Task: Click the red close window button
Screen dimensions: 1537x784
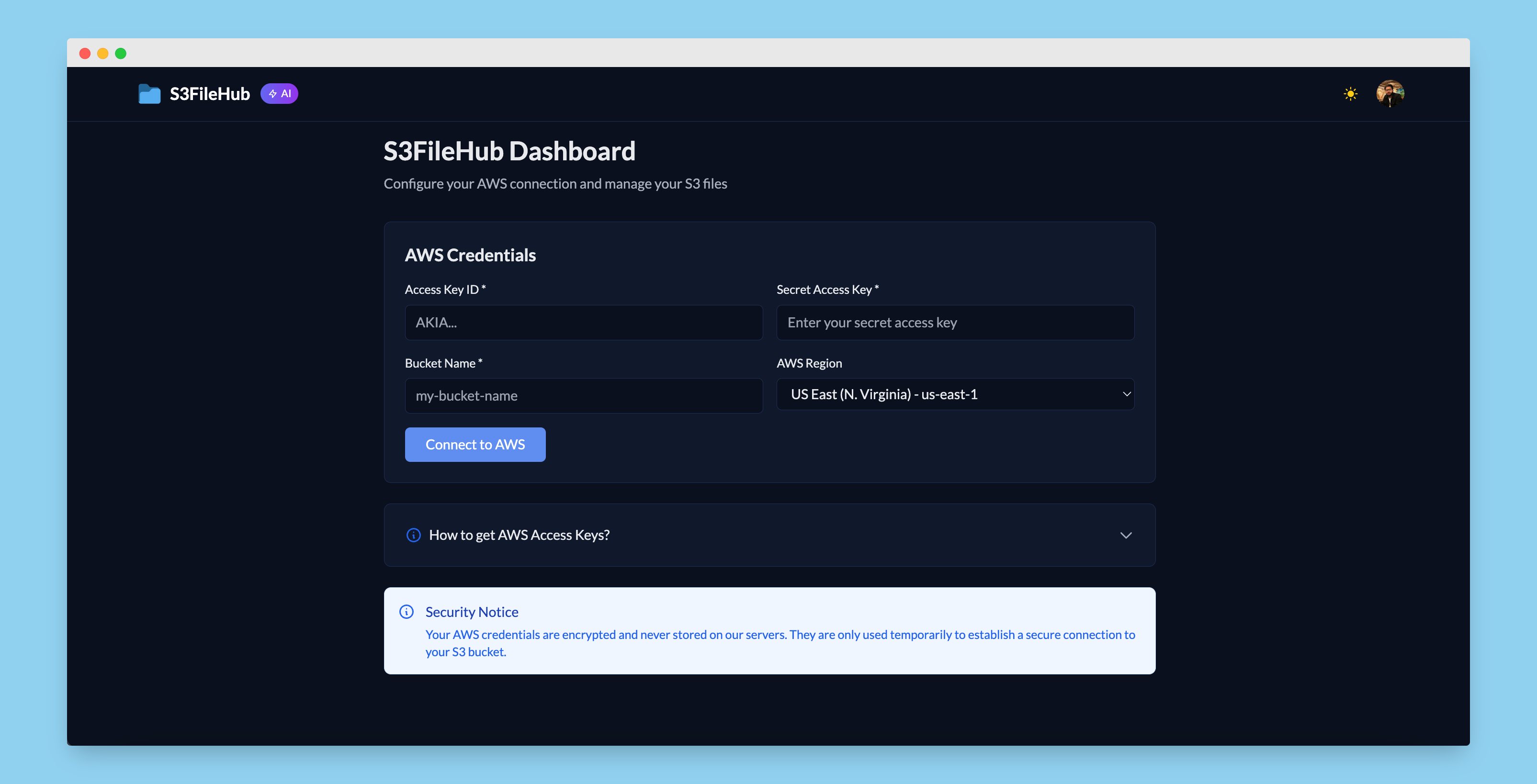Action: point(85,54)
